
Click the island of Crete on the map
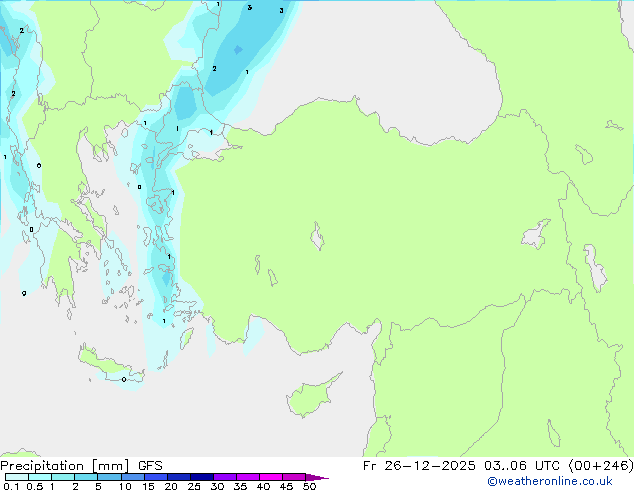coord(107,364)
